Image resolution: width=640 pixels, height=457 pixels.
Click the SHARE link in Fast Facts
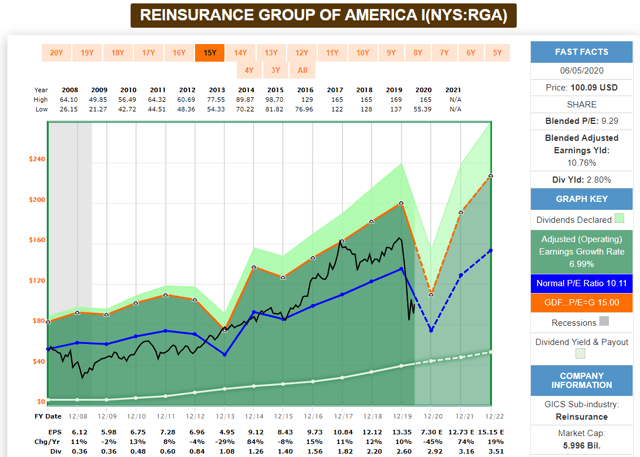point(581,104)
